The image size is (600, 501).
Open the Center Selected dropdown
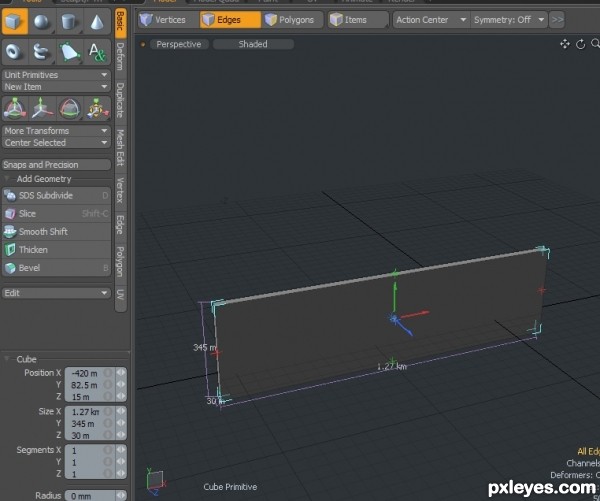pos(56,143)
